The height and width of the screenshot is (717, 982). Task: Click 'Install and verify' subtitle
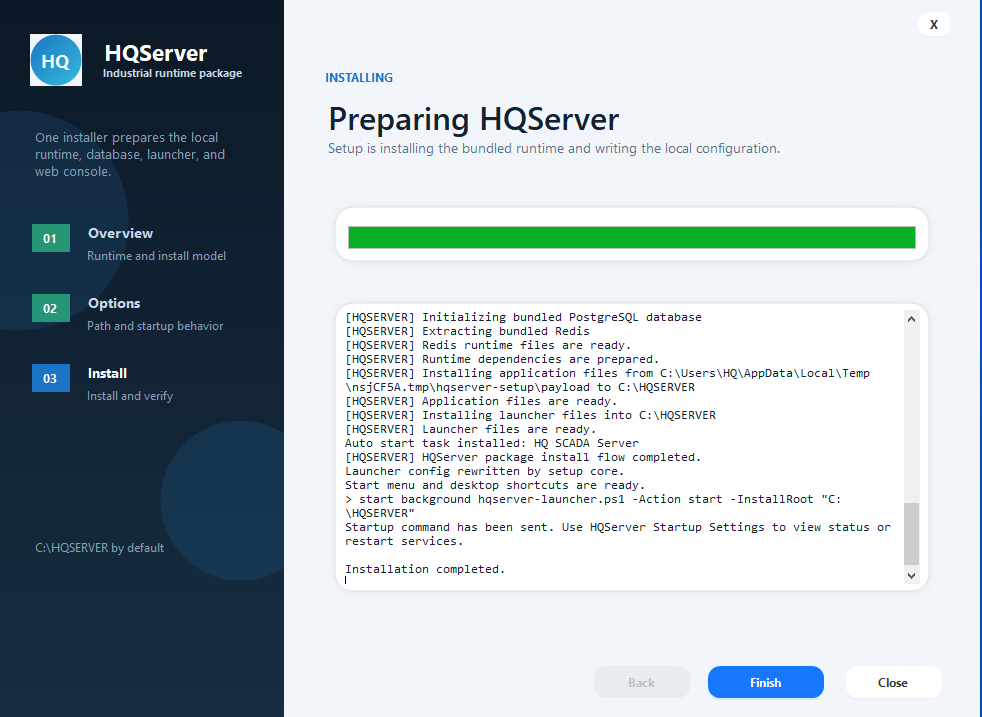point(130,396)
